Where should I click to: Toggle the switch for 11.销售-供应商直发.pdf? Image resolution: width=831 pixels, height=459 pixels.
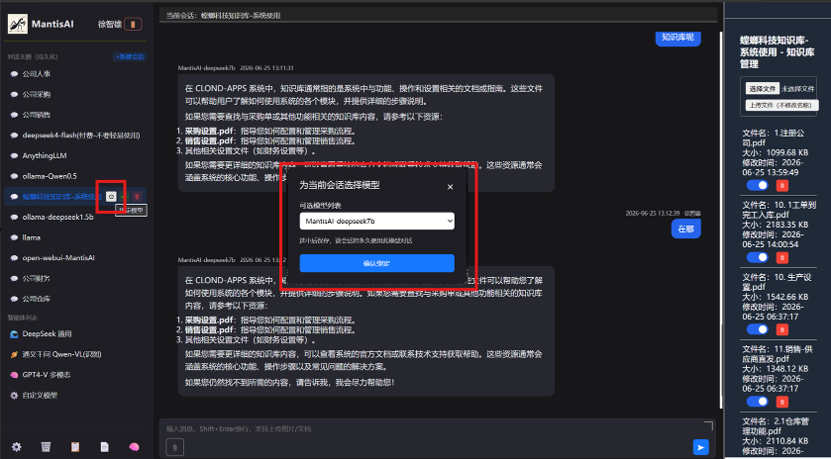pyautogui.click(x=758, y=402)
